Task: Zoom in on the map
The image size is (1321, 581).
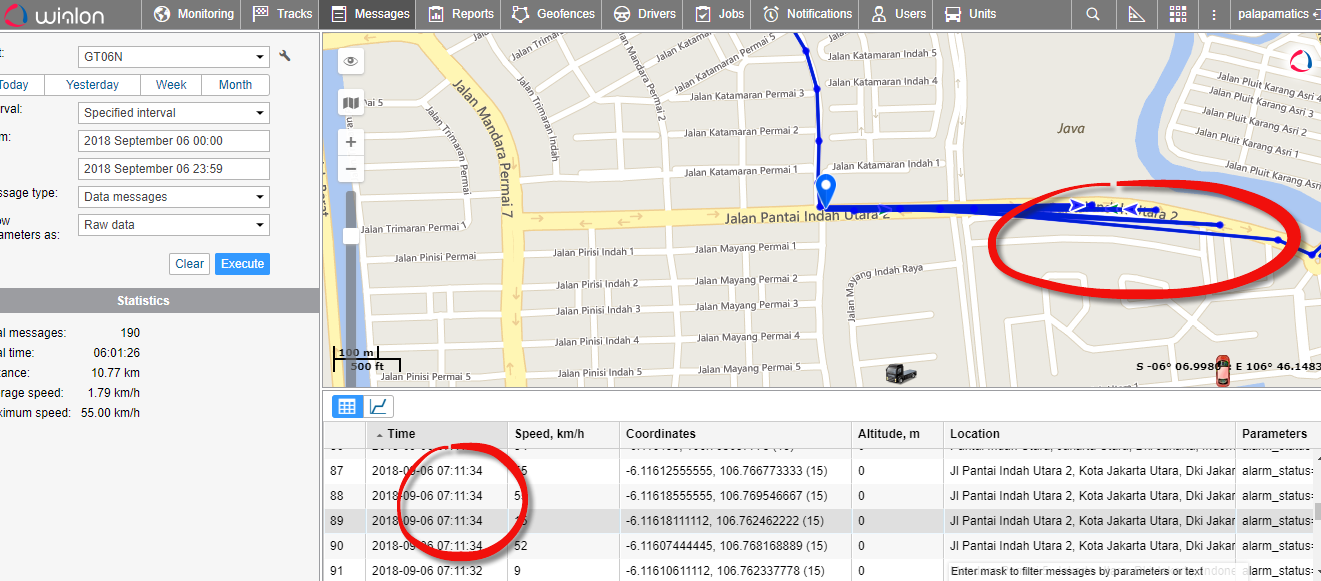Action: point(350,142)
